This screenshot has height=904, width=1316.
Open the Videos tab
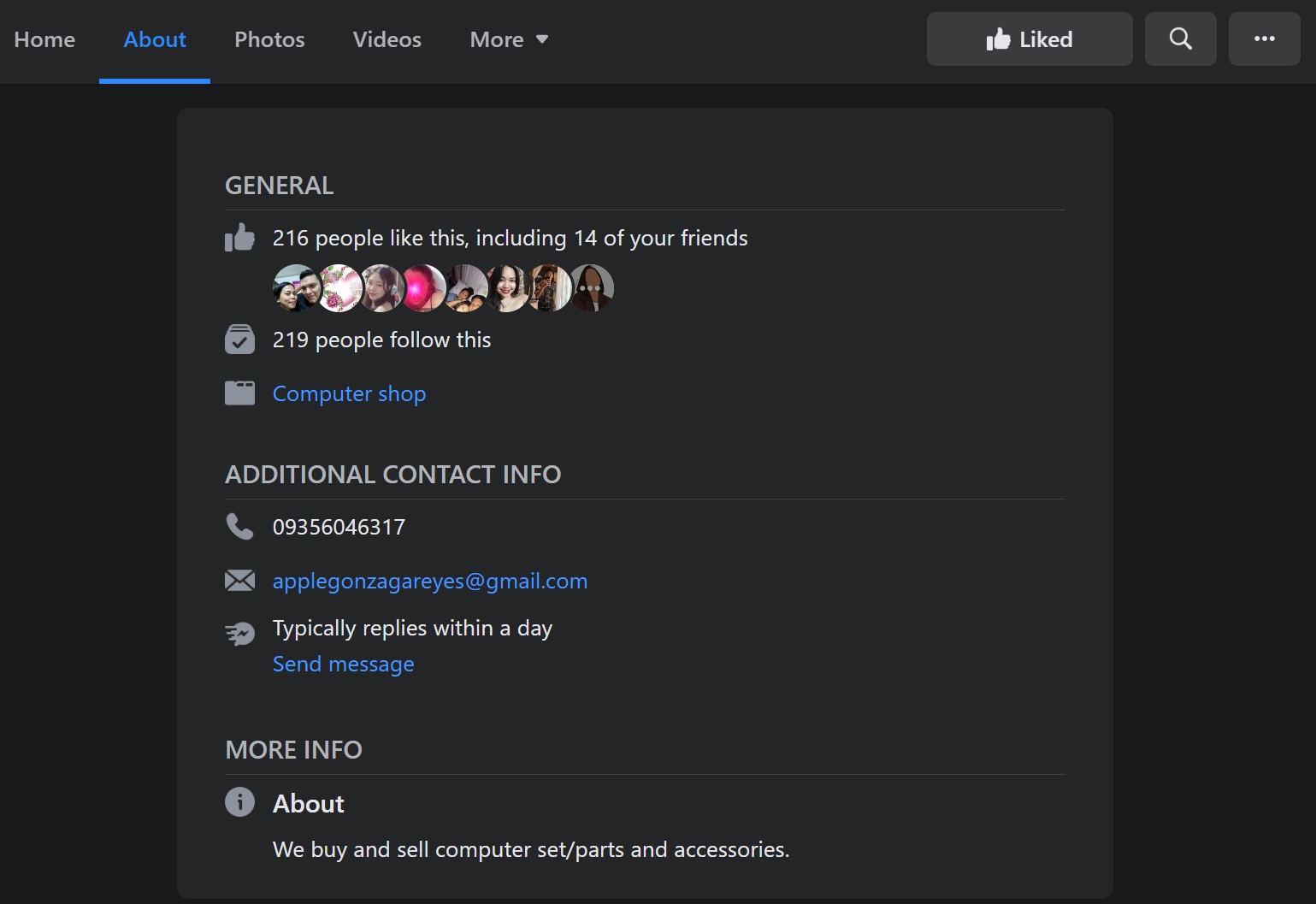[x=387, y=39]
